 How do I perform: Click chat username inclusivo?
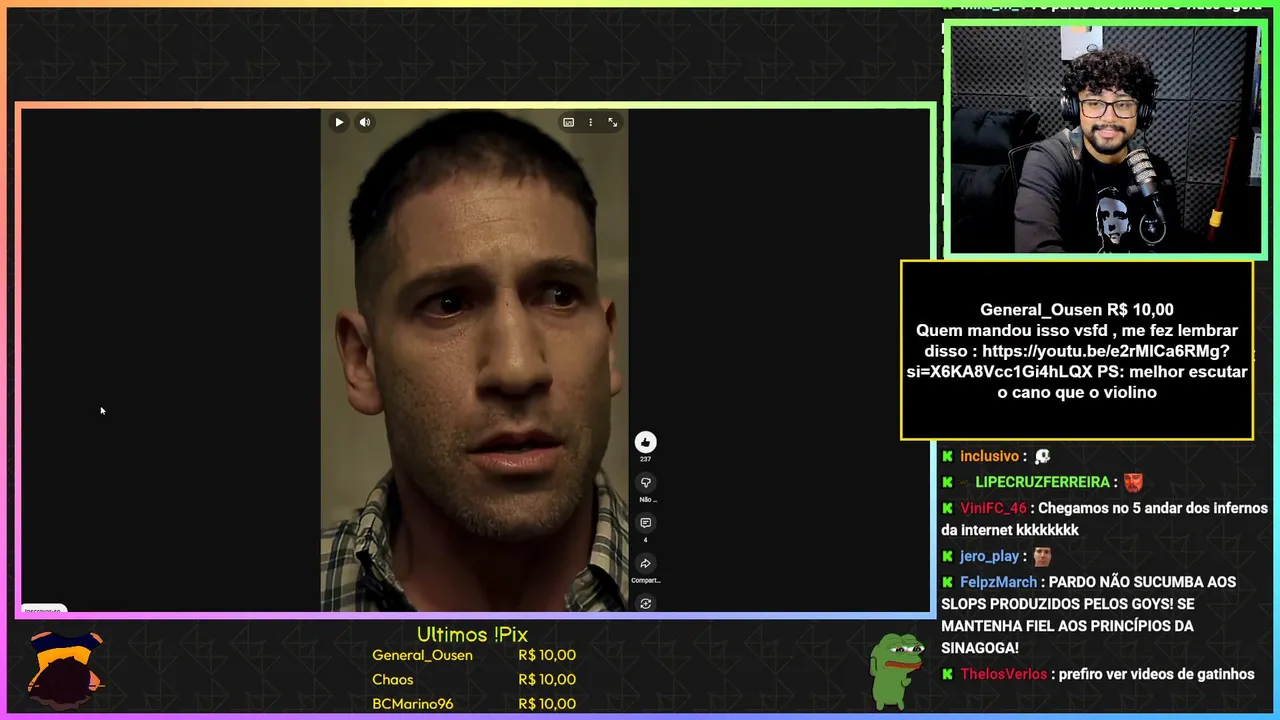[x=989, y=456]
